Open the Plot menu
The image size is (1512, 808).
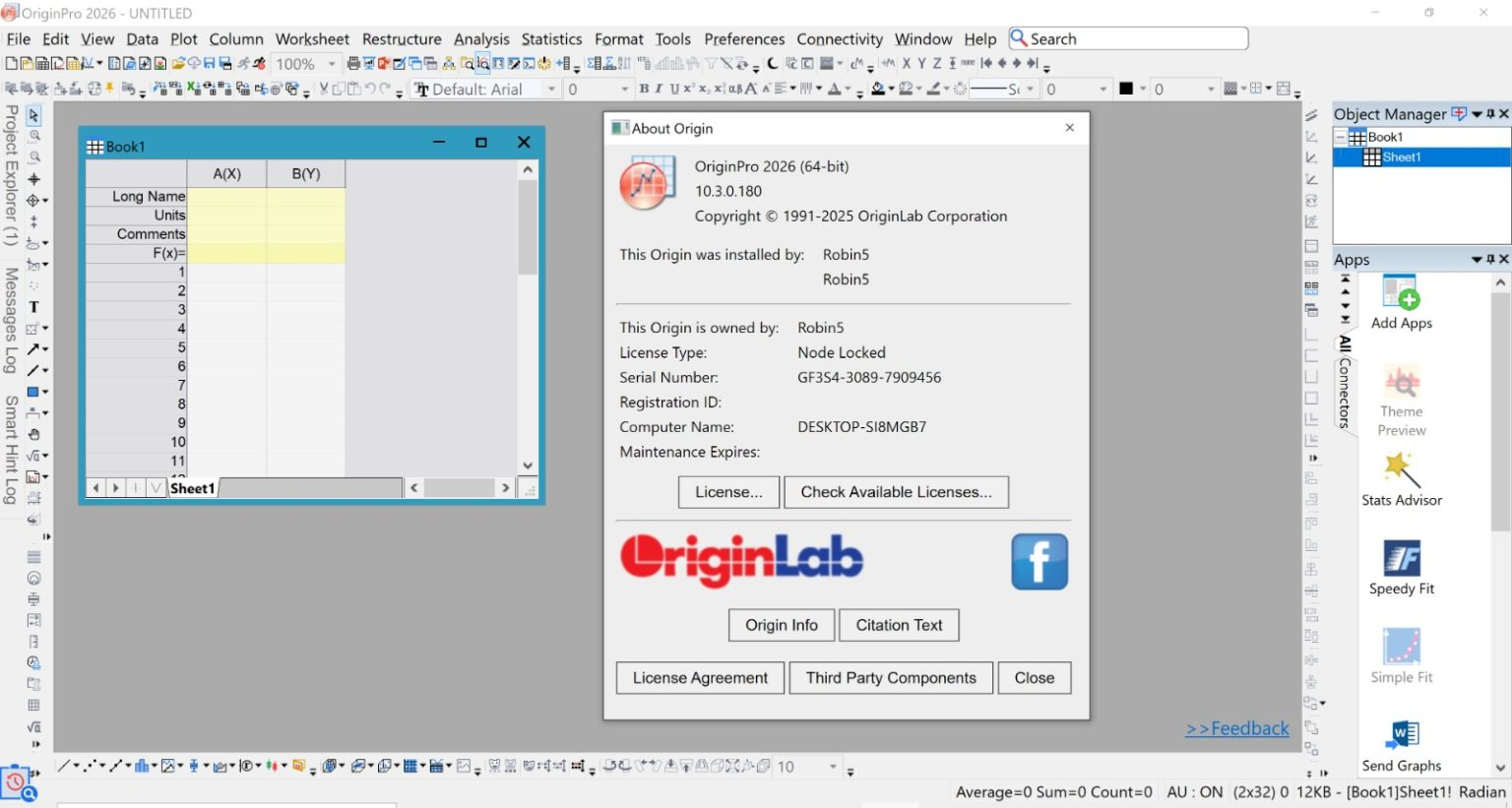tap(184, 39)
